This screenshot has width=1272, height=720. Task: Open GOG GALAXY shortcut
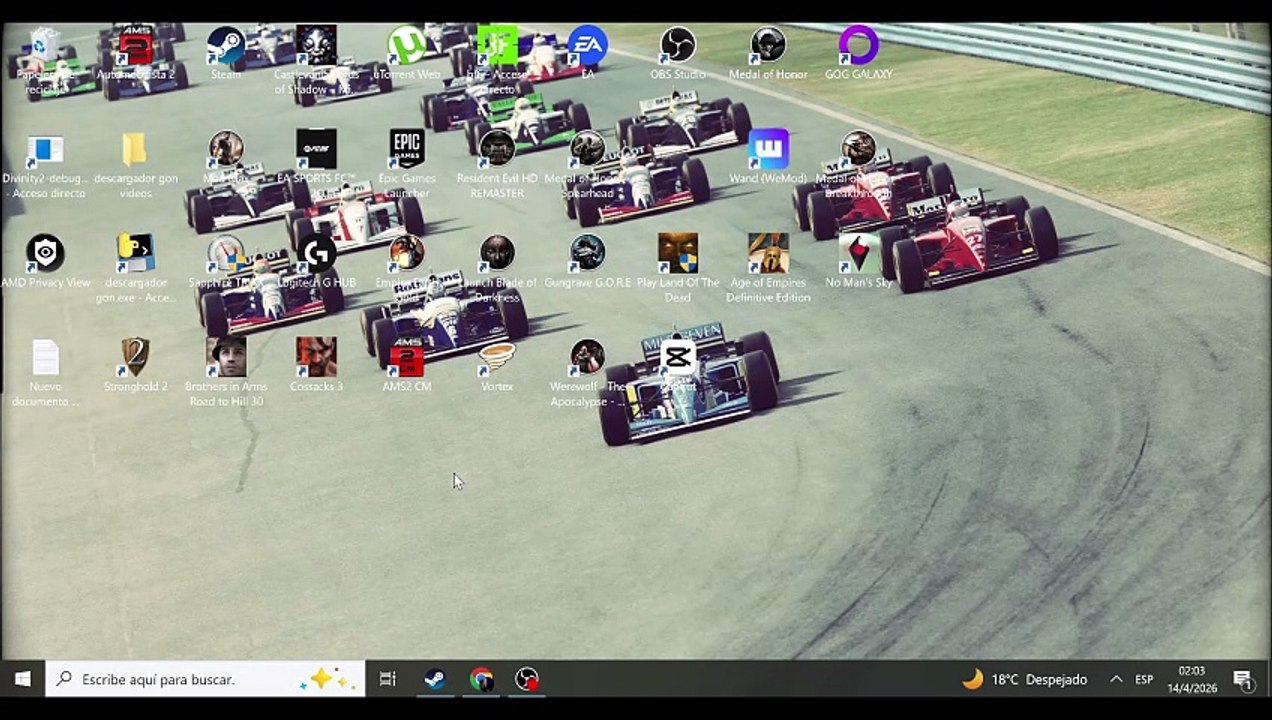(858, 54)
